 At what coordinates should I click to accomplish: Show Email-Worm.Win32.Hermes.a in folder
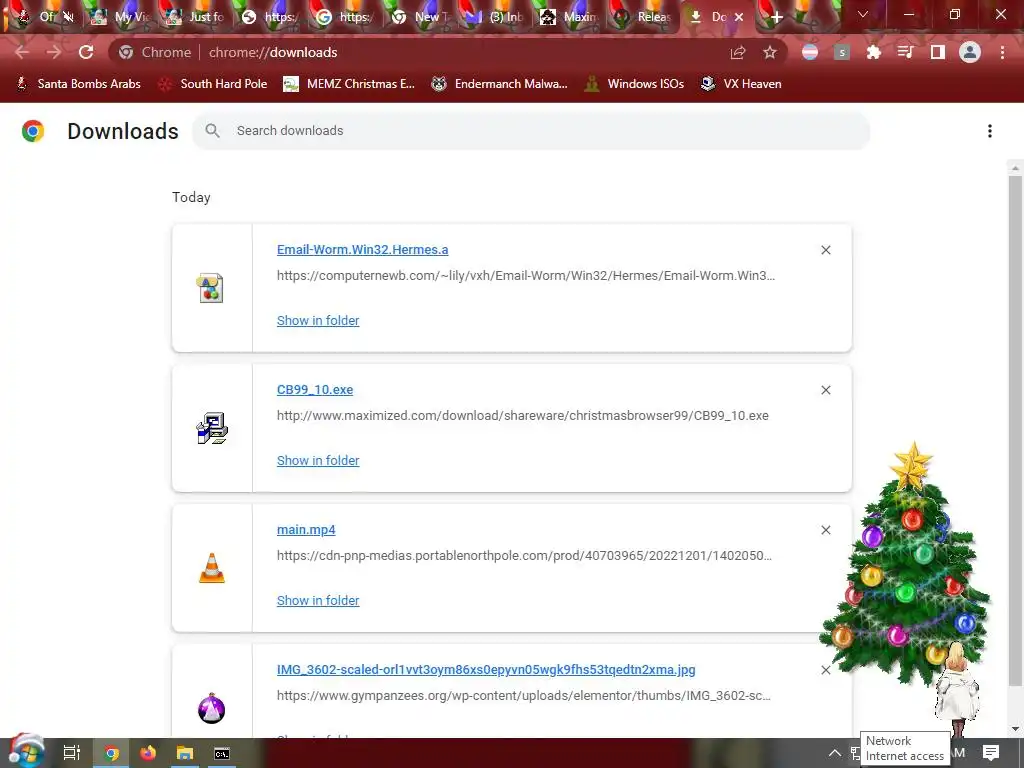[x=318, y=320]
